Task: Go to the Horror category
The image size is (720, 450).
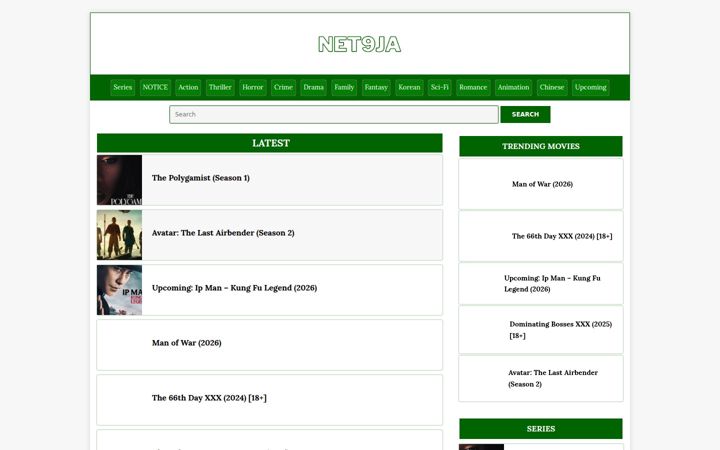Action: pos(253,87)
